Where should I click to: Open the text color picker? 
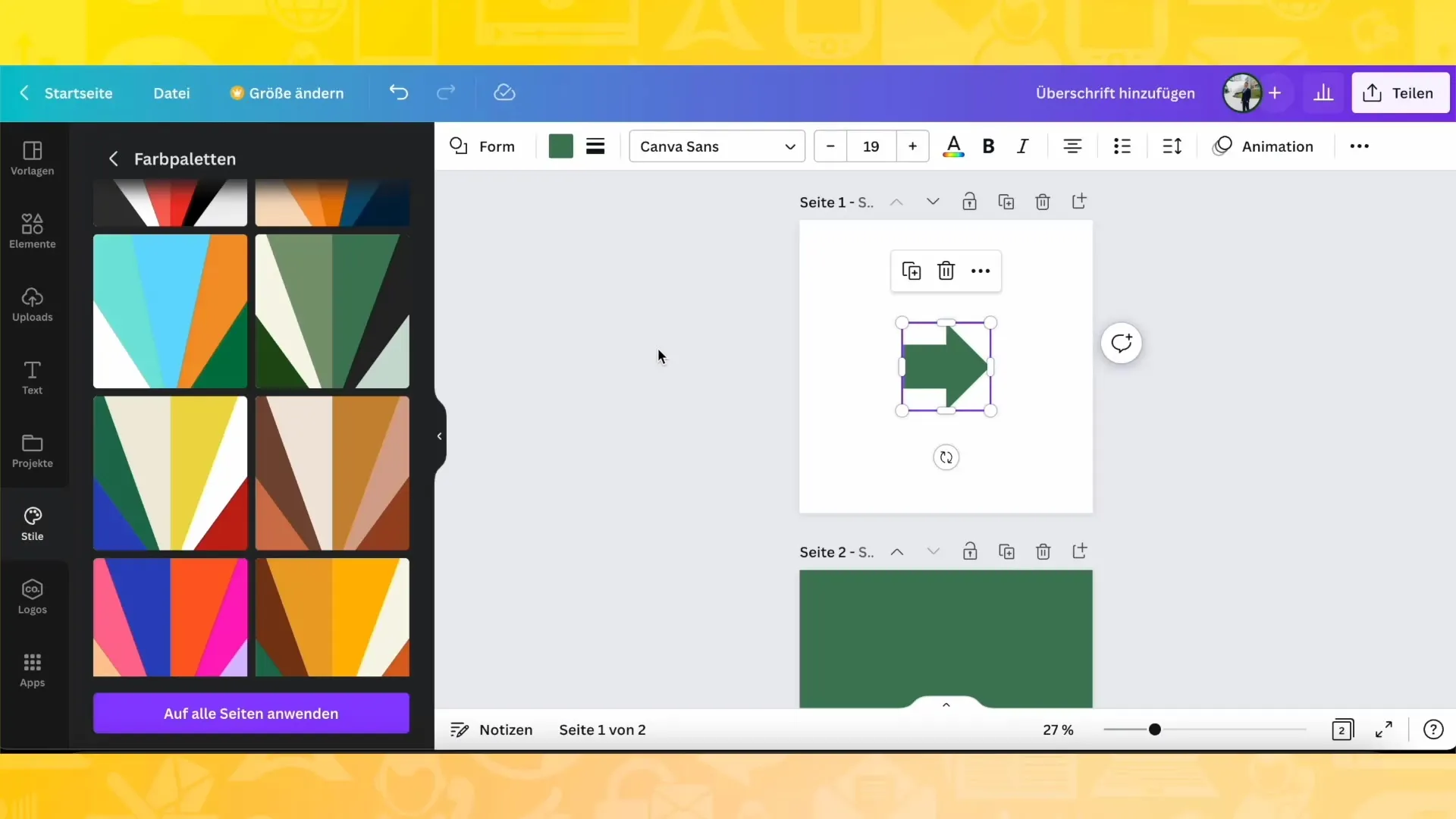pyautogui.click(x=953, y=146)
